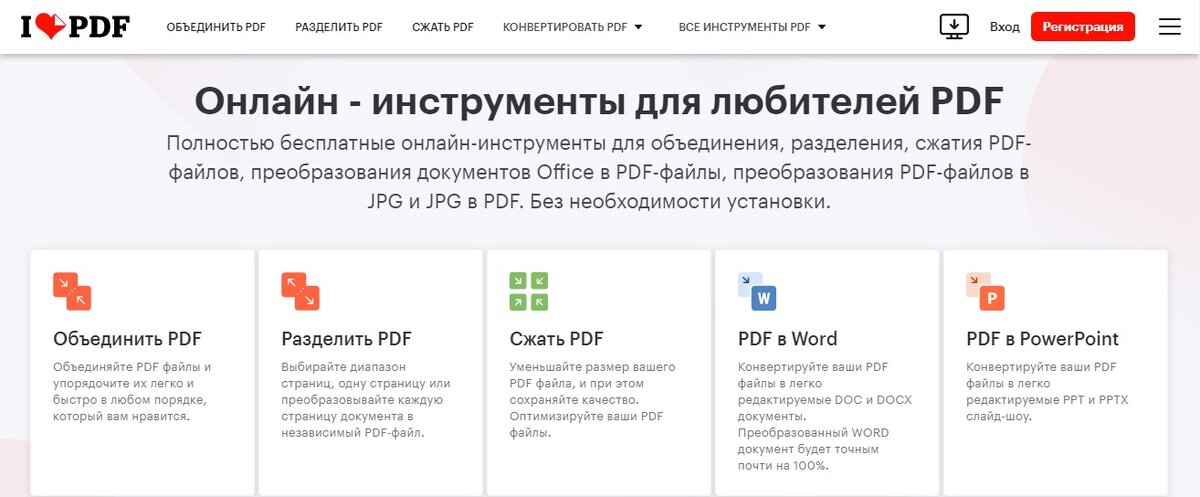The width and height of the screenshot is (1200, 497).
Task: Click text starting 'Выбирайте диапазон страниц'
Action: point(366,399)
